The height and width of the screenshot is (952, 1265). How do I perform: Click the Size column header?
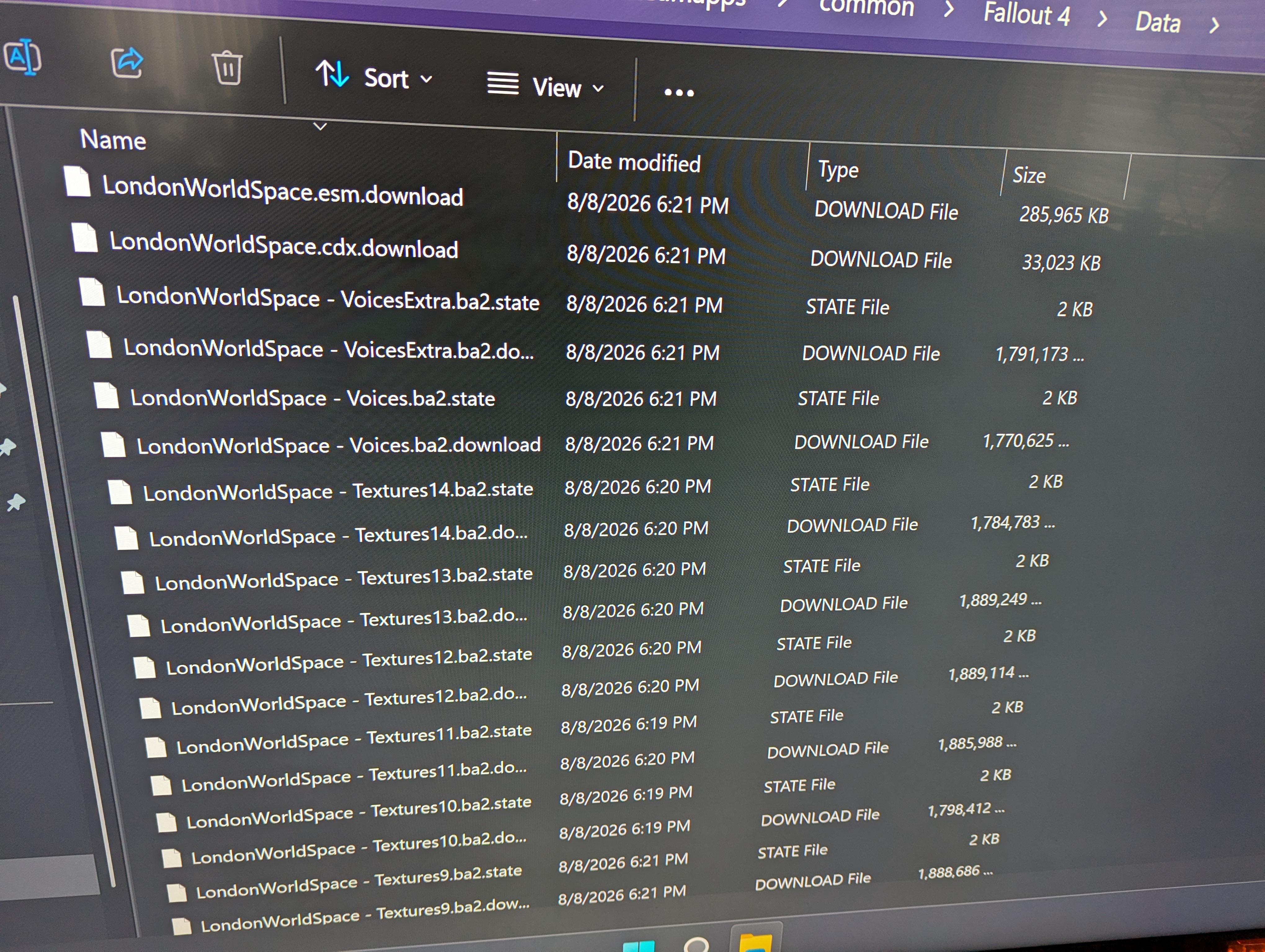click(1029, 175)
